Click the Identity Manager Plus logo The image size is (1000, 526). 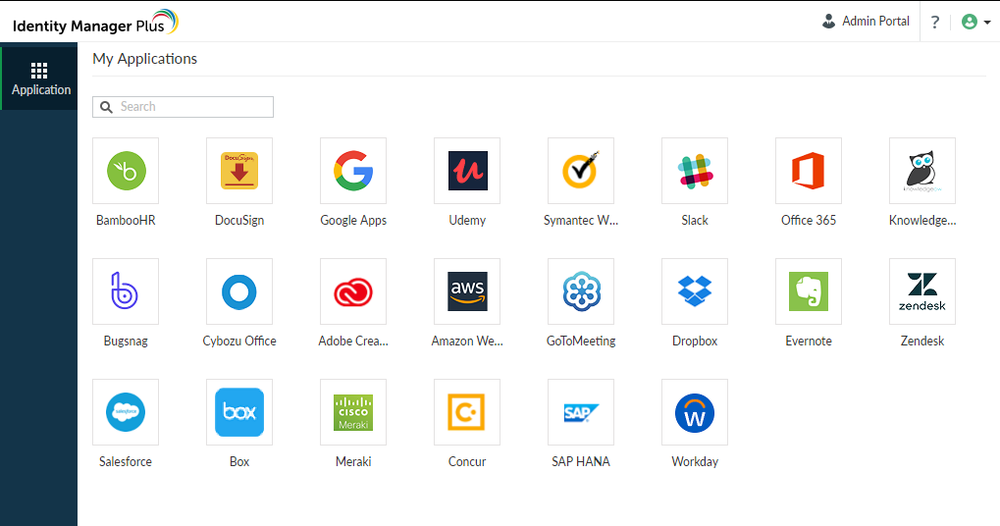tap(95, 23)
